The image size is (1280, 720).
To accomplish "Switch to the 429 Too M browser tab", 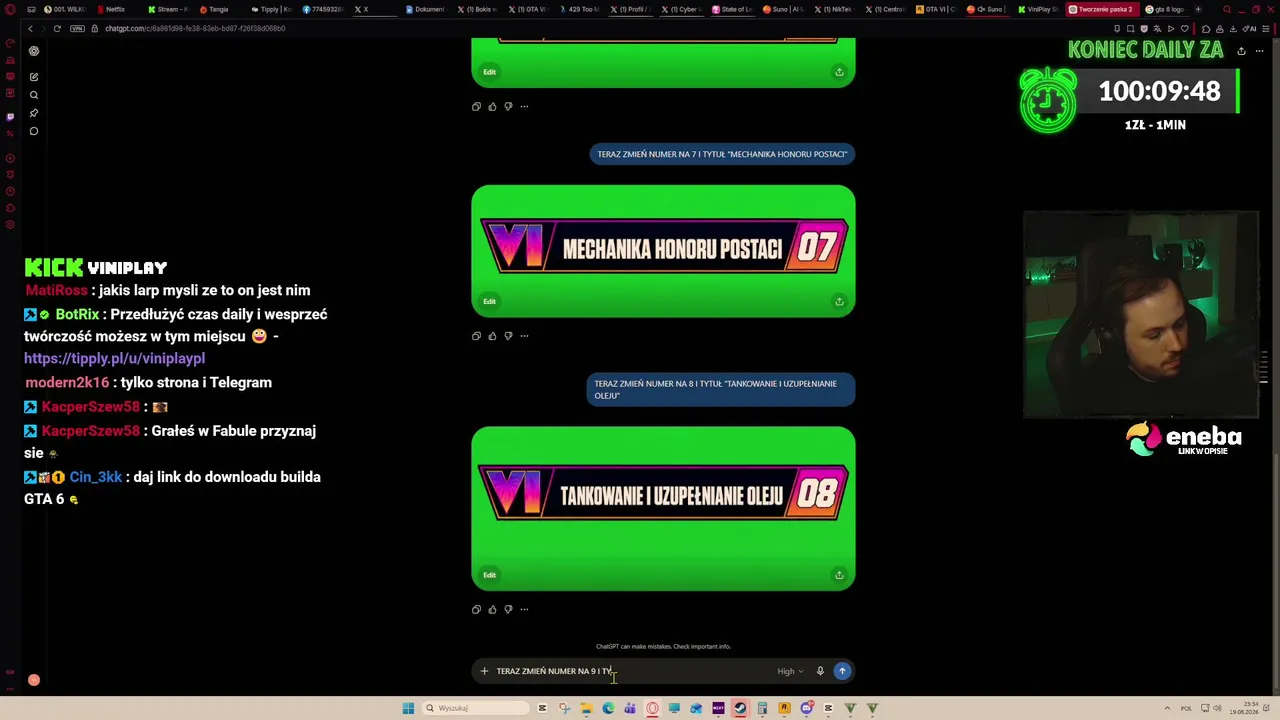I will click(x=581, y=9).
